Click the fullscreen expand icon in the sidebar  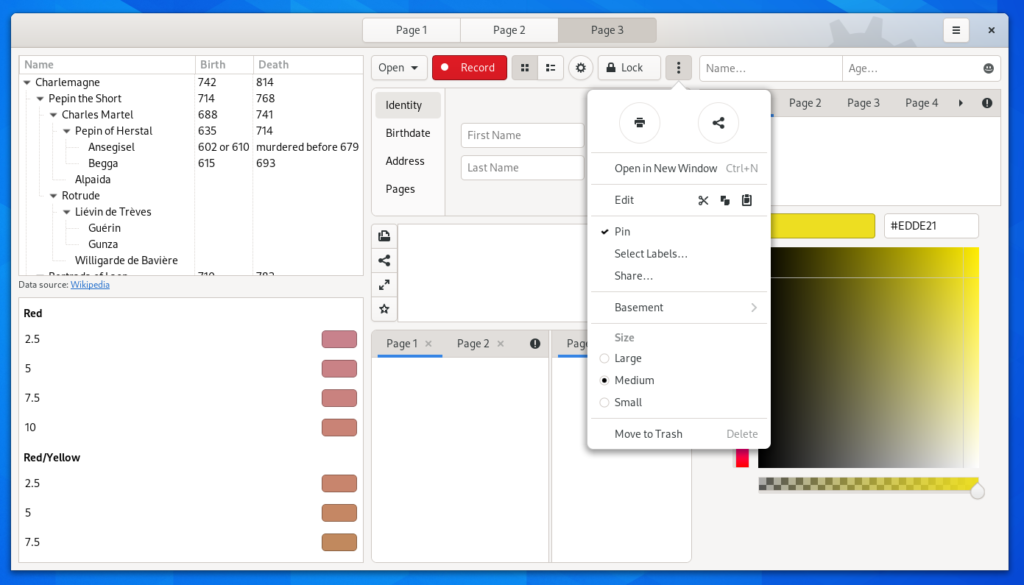click(385, 285)
